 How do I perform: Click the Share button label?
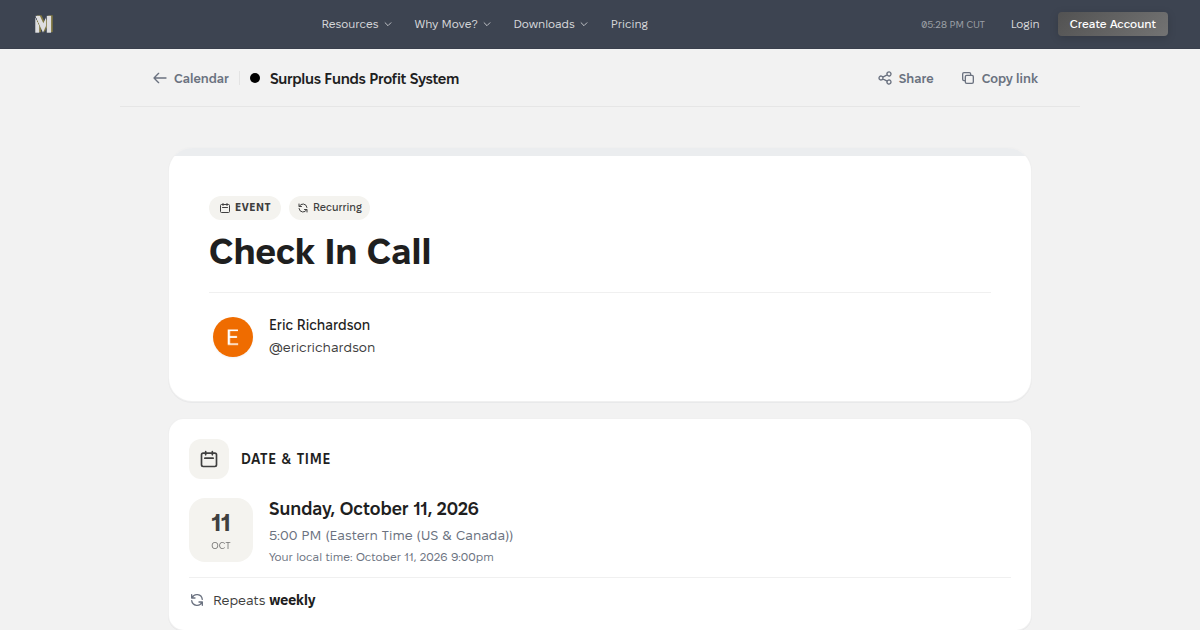916,78
